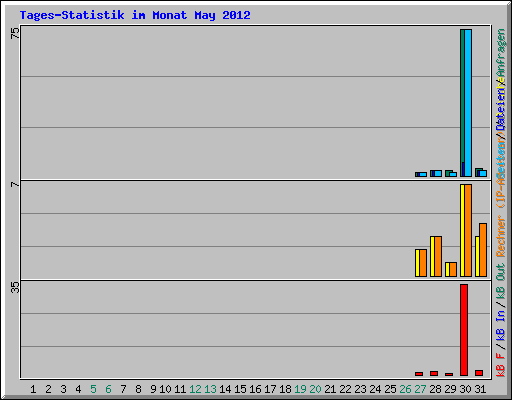Click green day label 20
Viewport: 512px width, 400px height.
(x=315, y=389)
